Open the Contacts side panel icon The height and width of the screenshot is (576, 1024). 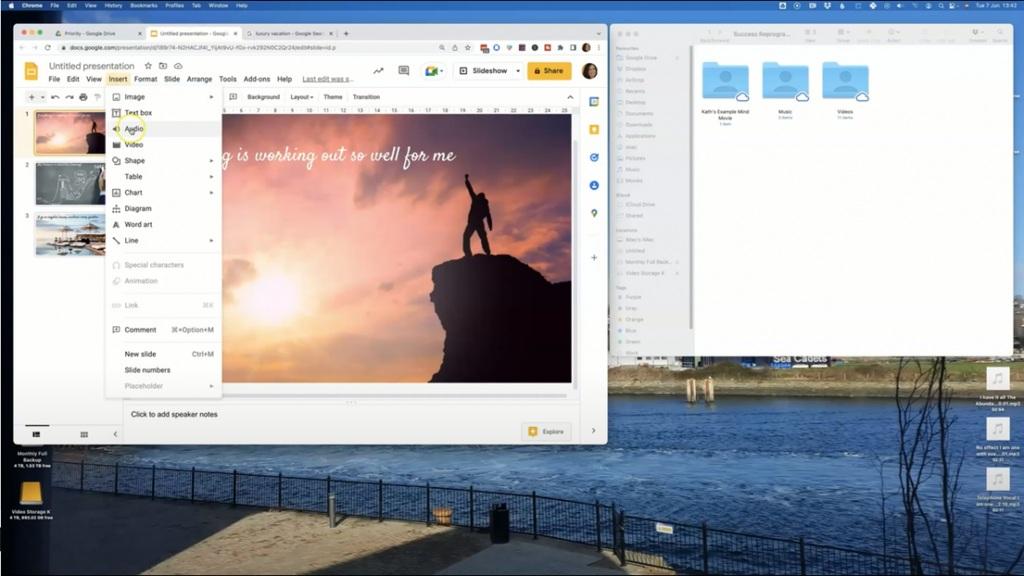coord(594,185)
